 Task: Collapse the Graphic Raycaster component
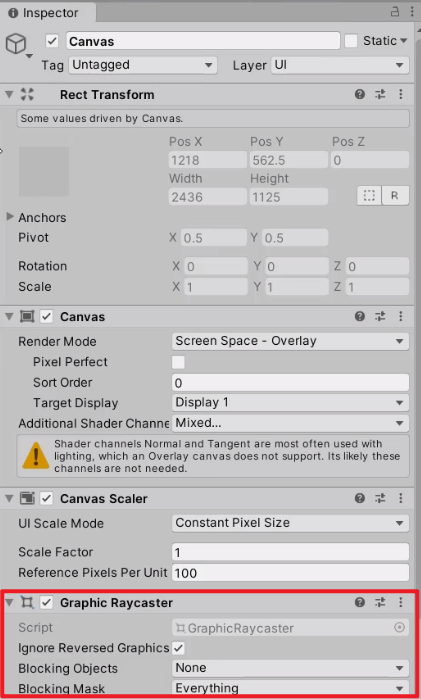[x=9, y=603]
